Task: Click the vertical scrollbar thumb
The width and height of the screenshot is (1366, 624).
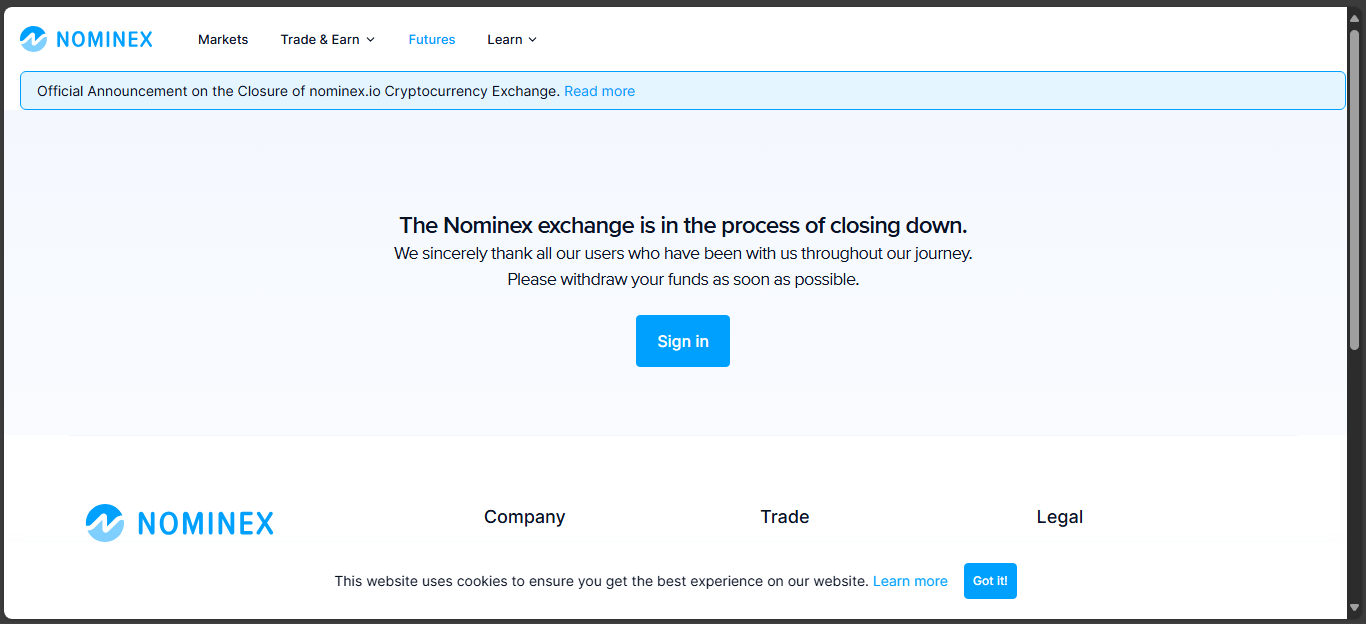Action: 1355,190
